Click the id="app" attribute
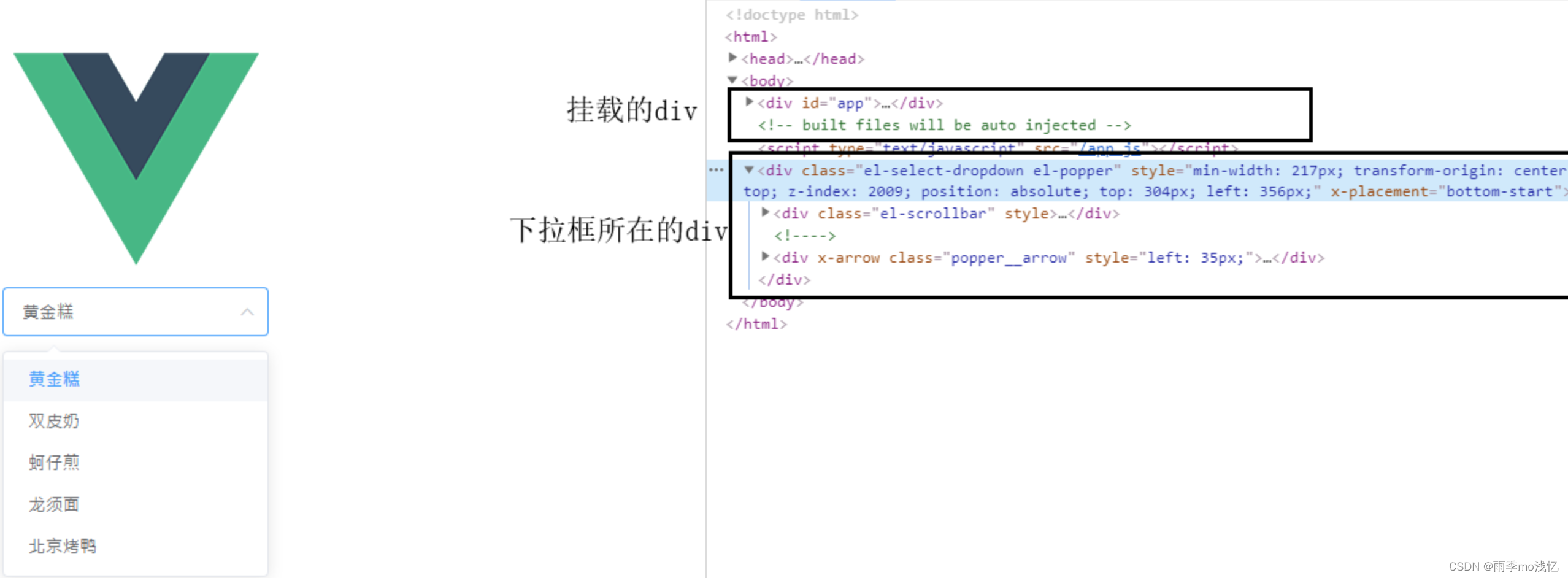 click(837, 103)
